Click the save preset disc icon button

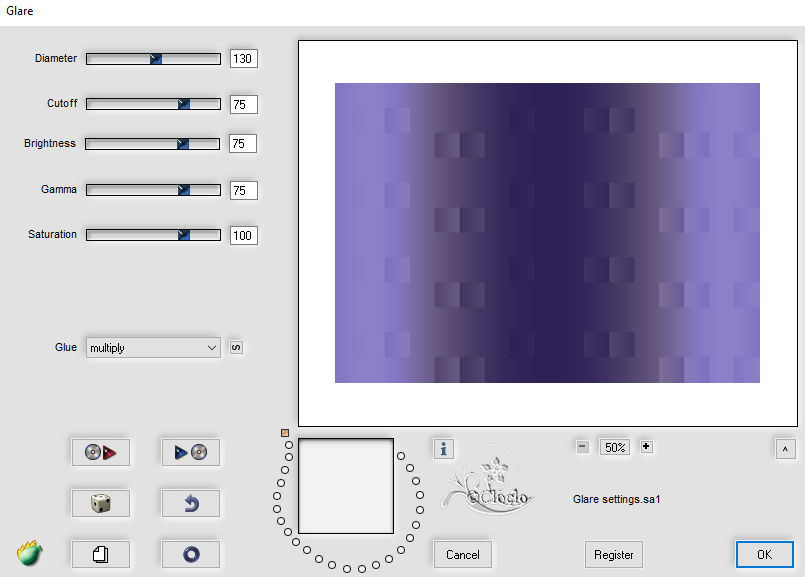coord(190,452)
